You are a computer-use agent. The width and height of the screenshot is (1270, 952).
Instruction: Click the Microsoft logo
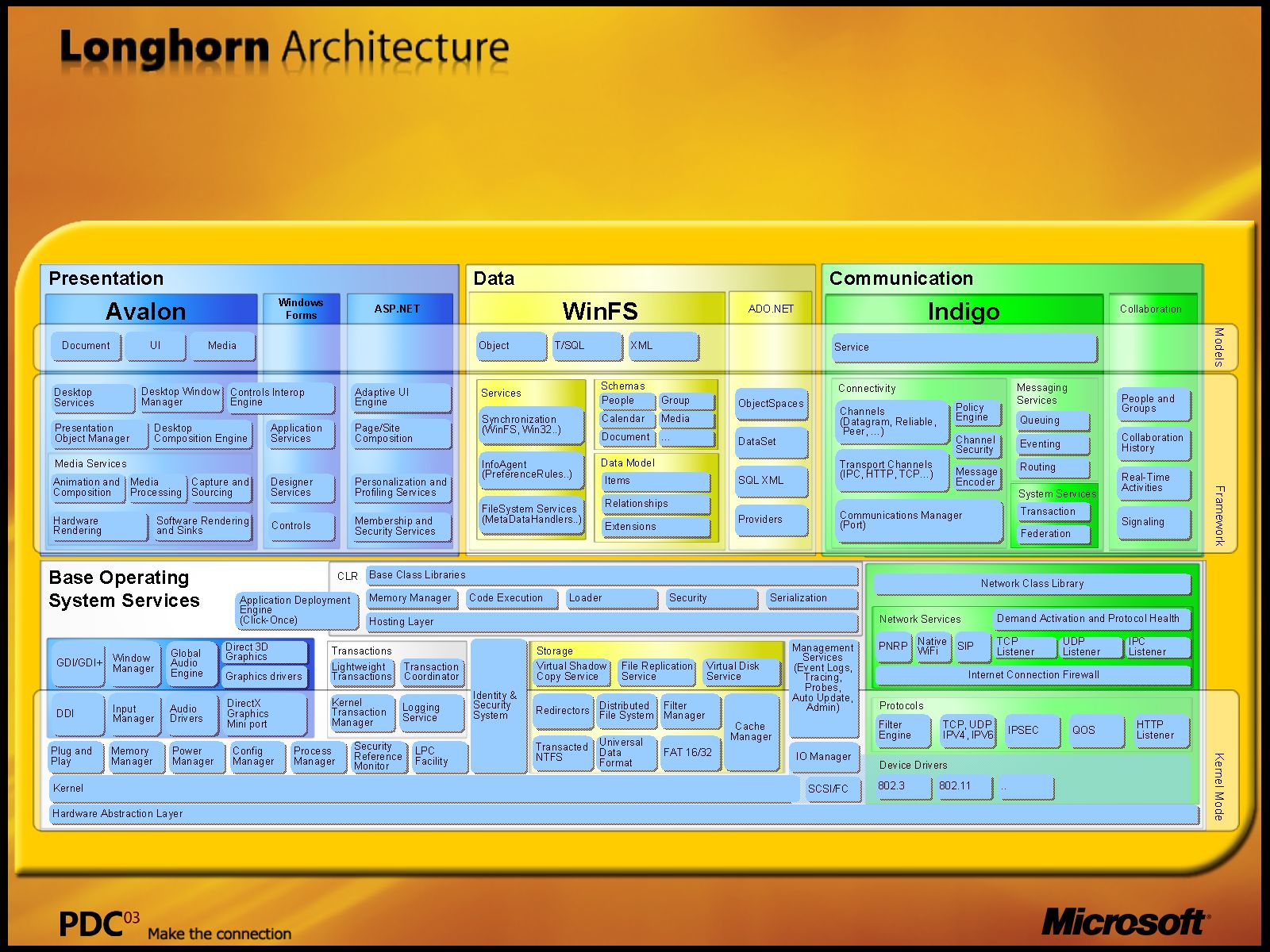pos(1124,922)
